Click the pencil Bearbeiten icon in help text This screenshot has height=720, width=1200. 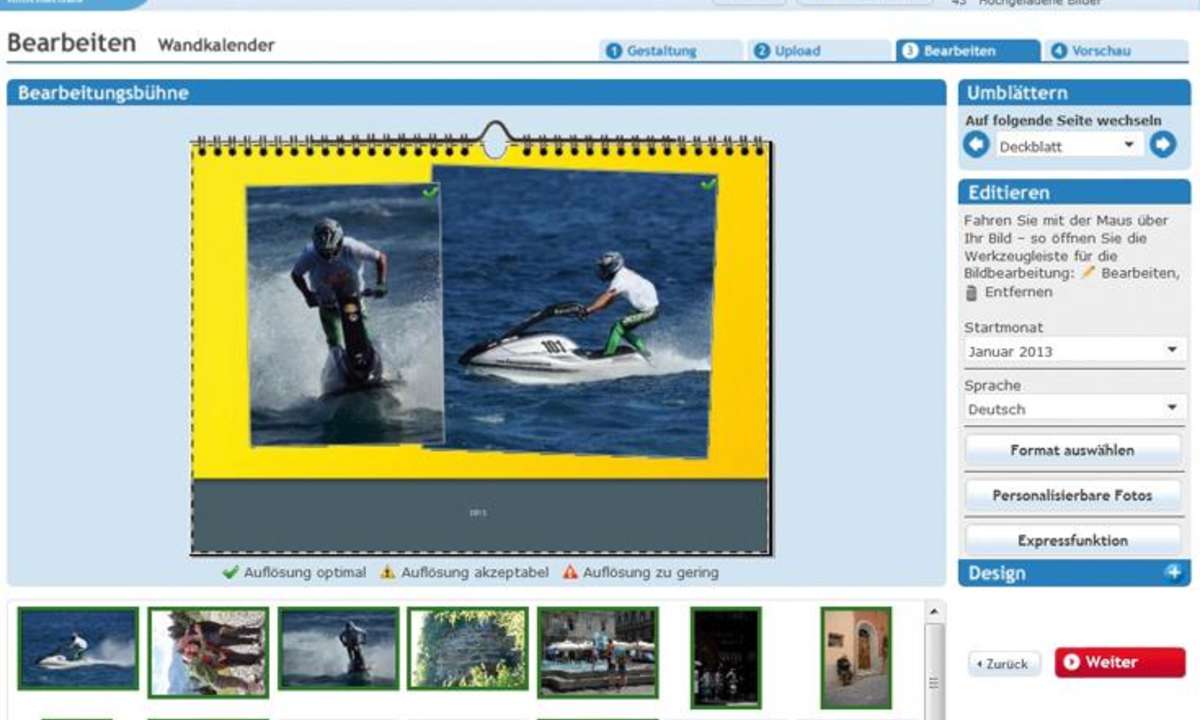(x=1088, y=272)
